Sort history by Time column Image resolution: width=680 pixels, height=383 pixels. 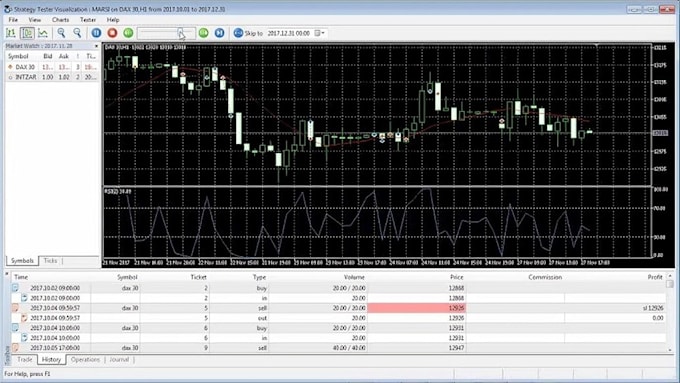tap(21, 277)
